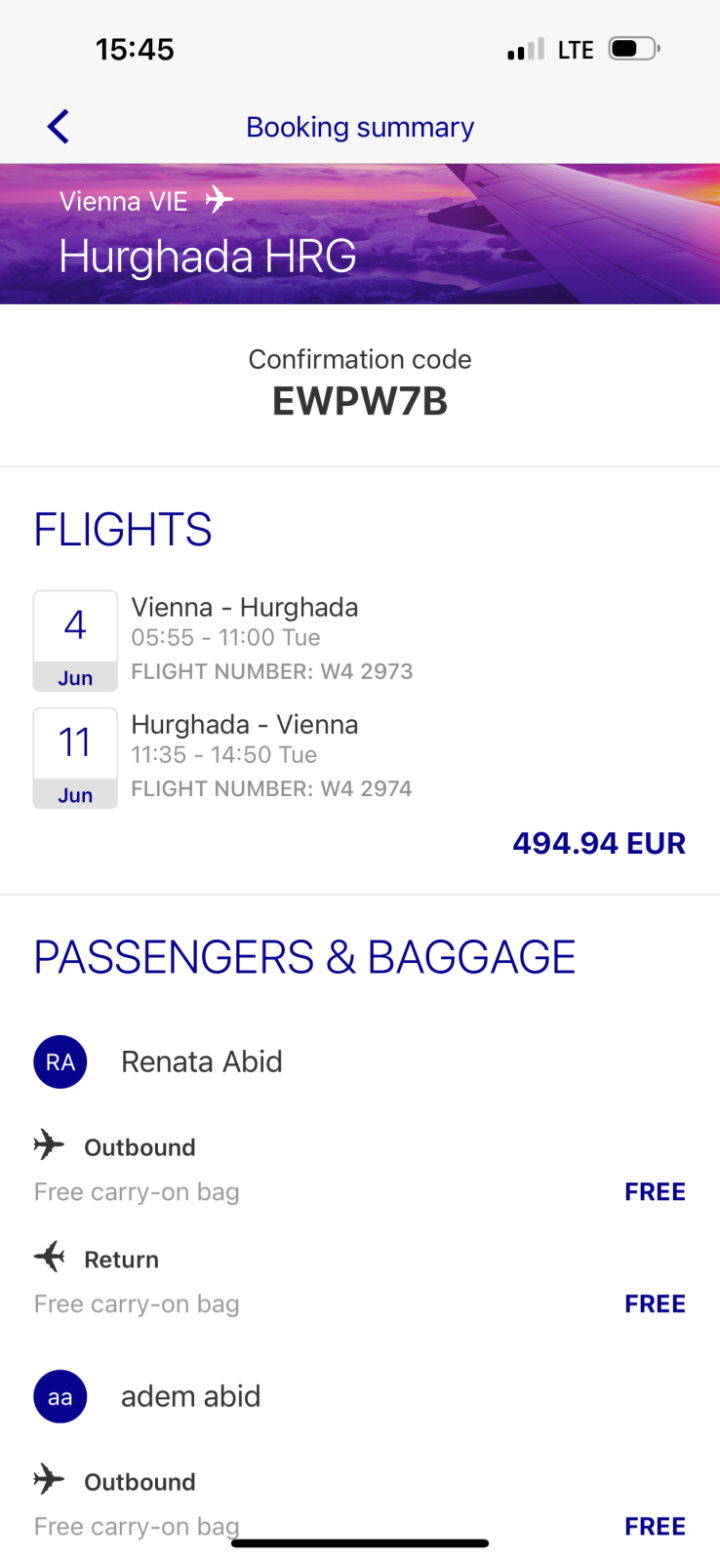Tap FREE next to Renata's outbound carry-on
This screenshot has height=1561, width=720.
click(655, 1192)
